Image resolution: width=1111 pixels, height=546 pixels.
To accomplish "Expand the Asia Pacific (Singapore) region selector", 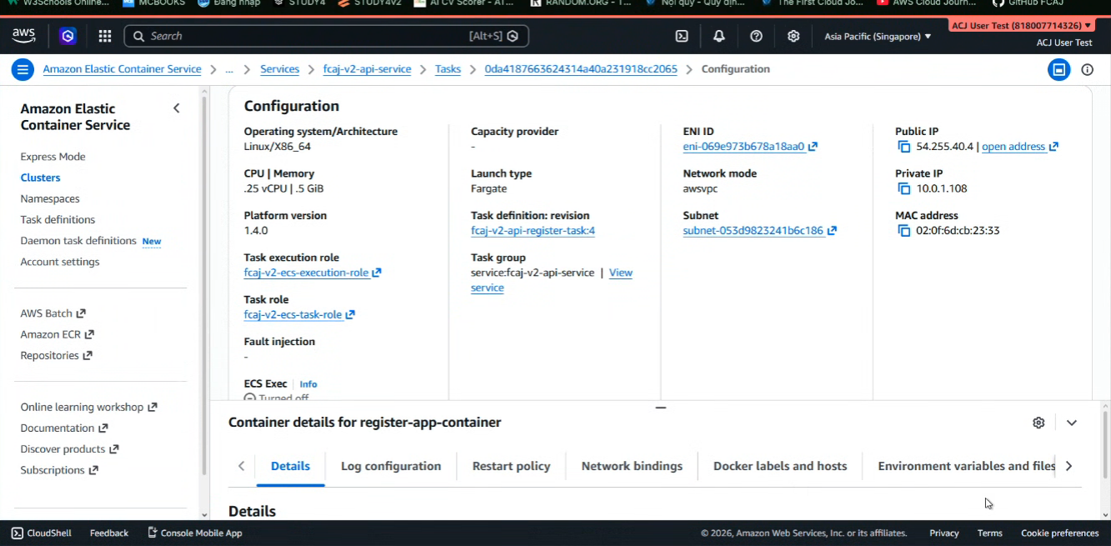I will pos(877,36).
